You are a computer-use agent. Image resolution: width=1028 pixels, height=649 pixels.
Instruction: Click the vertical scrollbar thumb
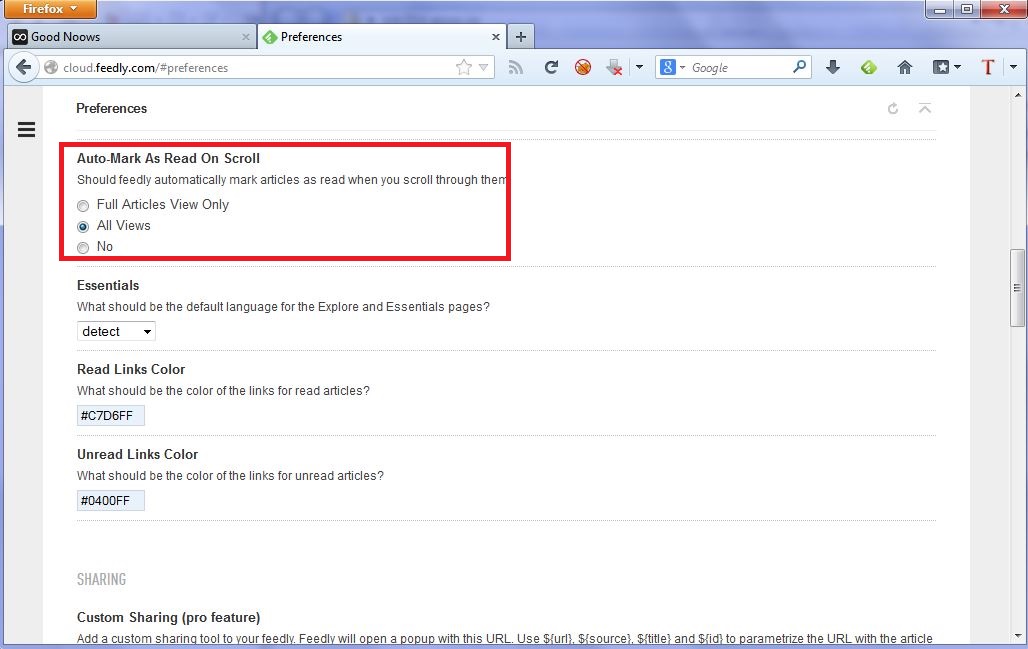point(1017,287)
